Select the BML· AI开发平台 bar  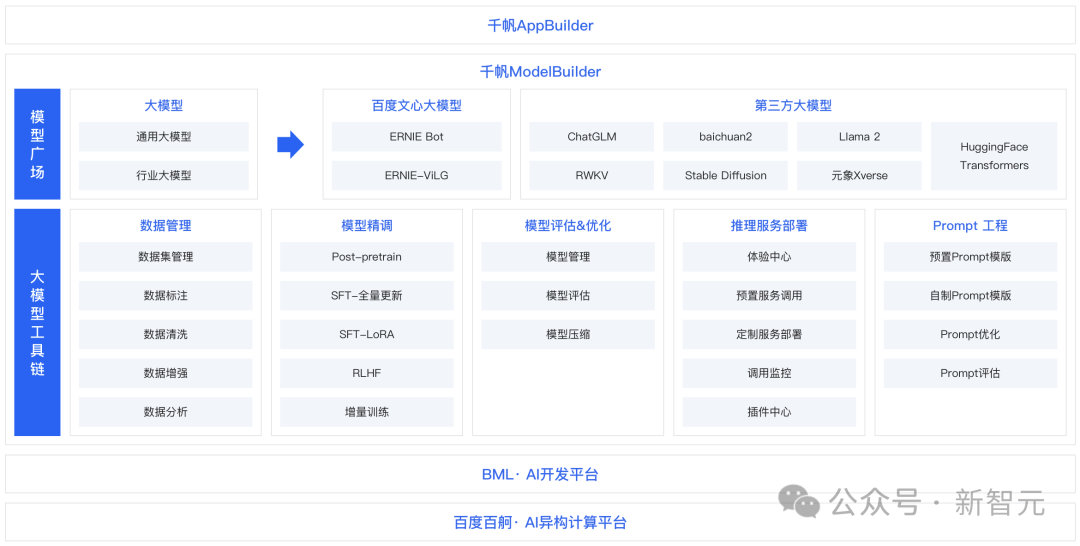[x=540, y=474]
